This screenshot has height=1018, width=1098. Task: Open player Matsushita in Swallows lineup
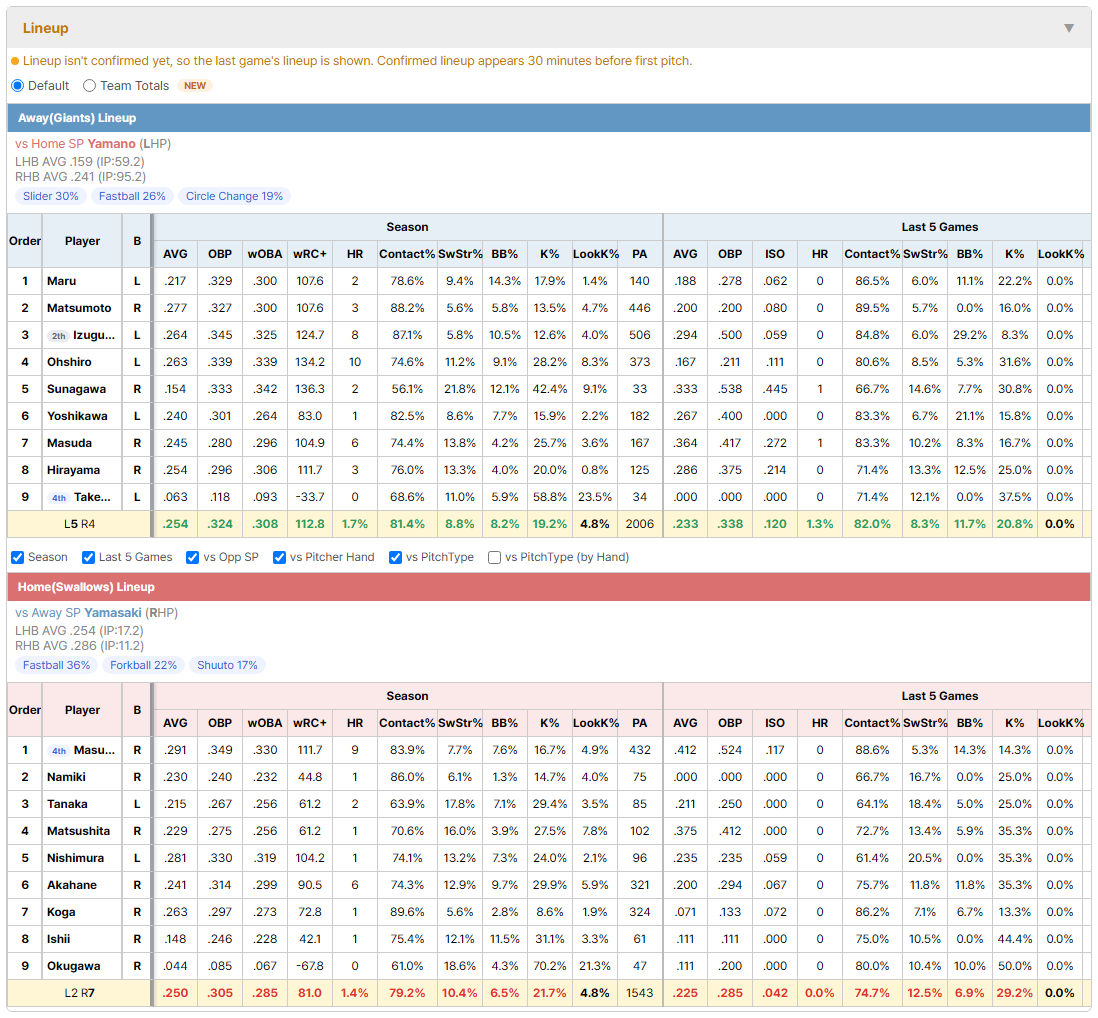[78, 831]
